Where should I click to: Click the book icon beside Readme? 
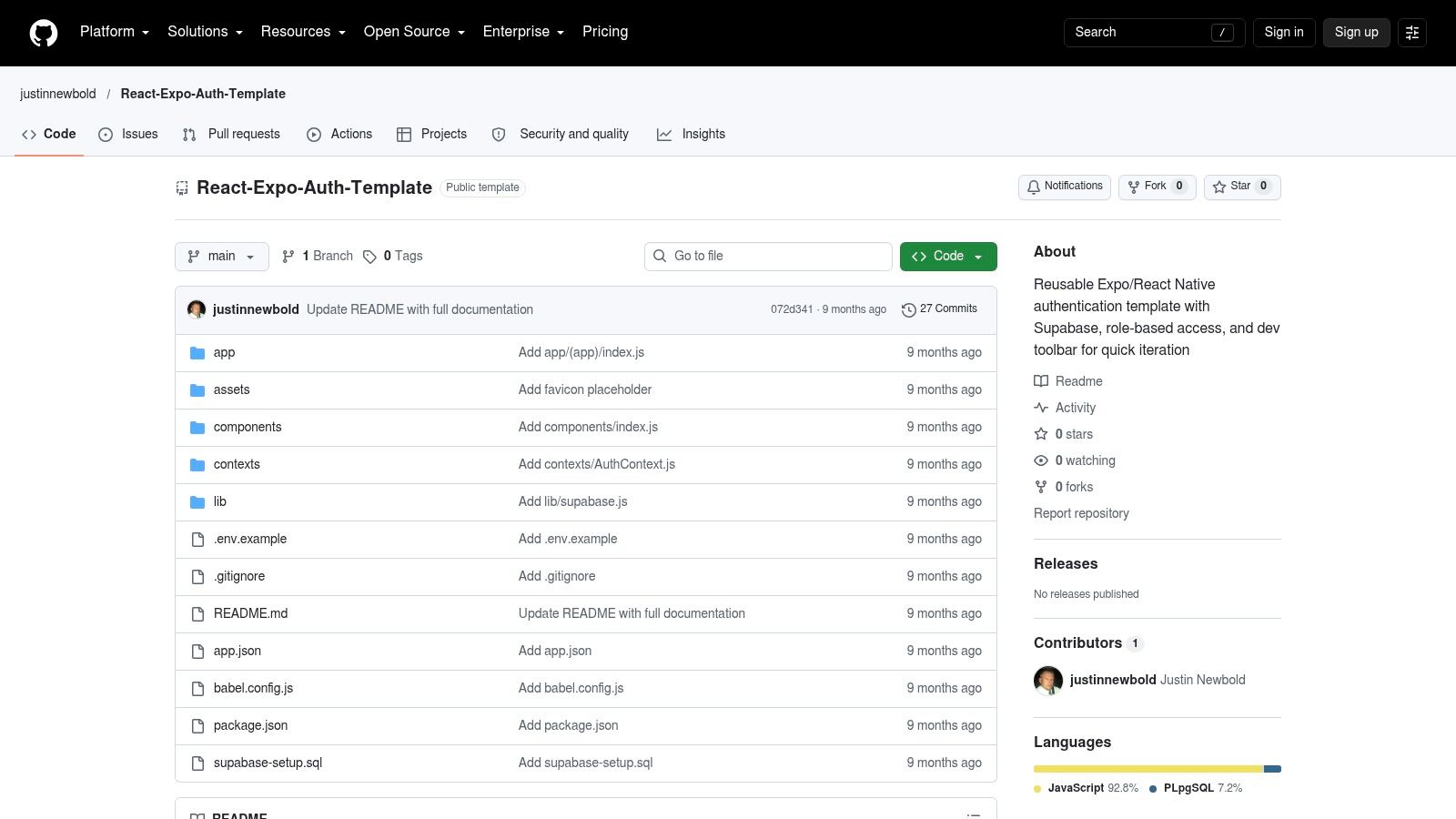pyautogui.click(x=1041, y=381)
